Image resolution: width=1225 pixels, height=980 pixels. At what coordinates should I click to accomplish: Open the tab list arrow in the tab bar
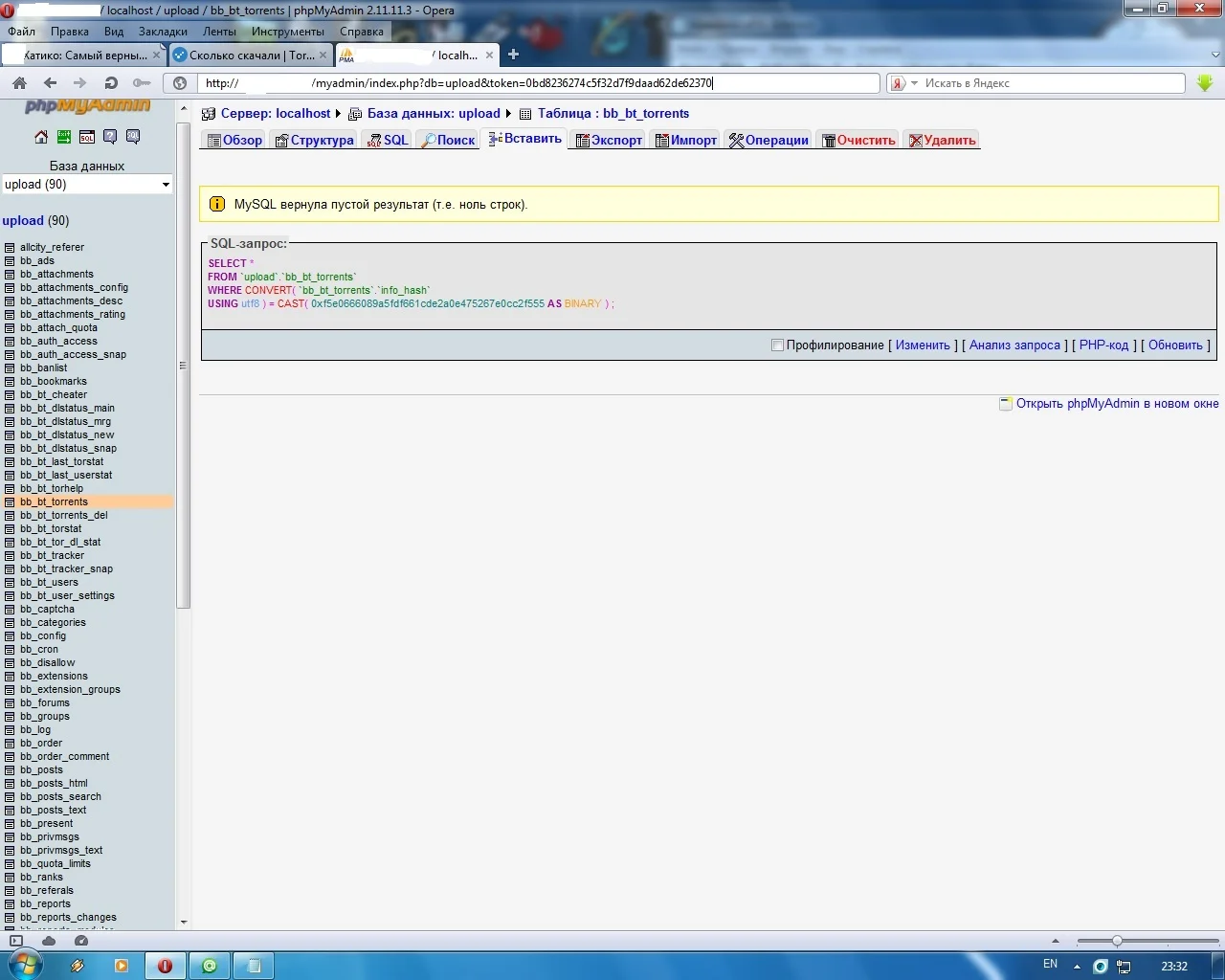point(1215,56)
